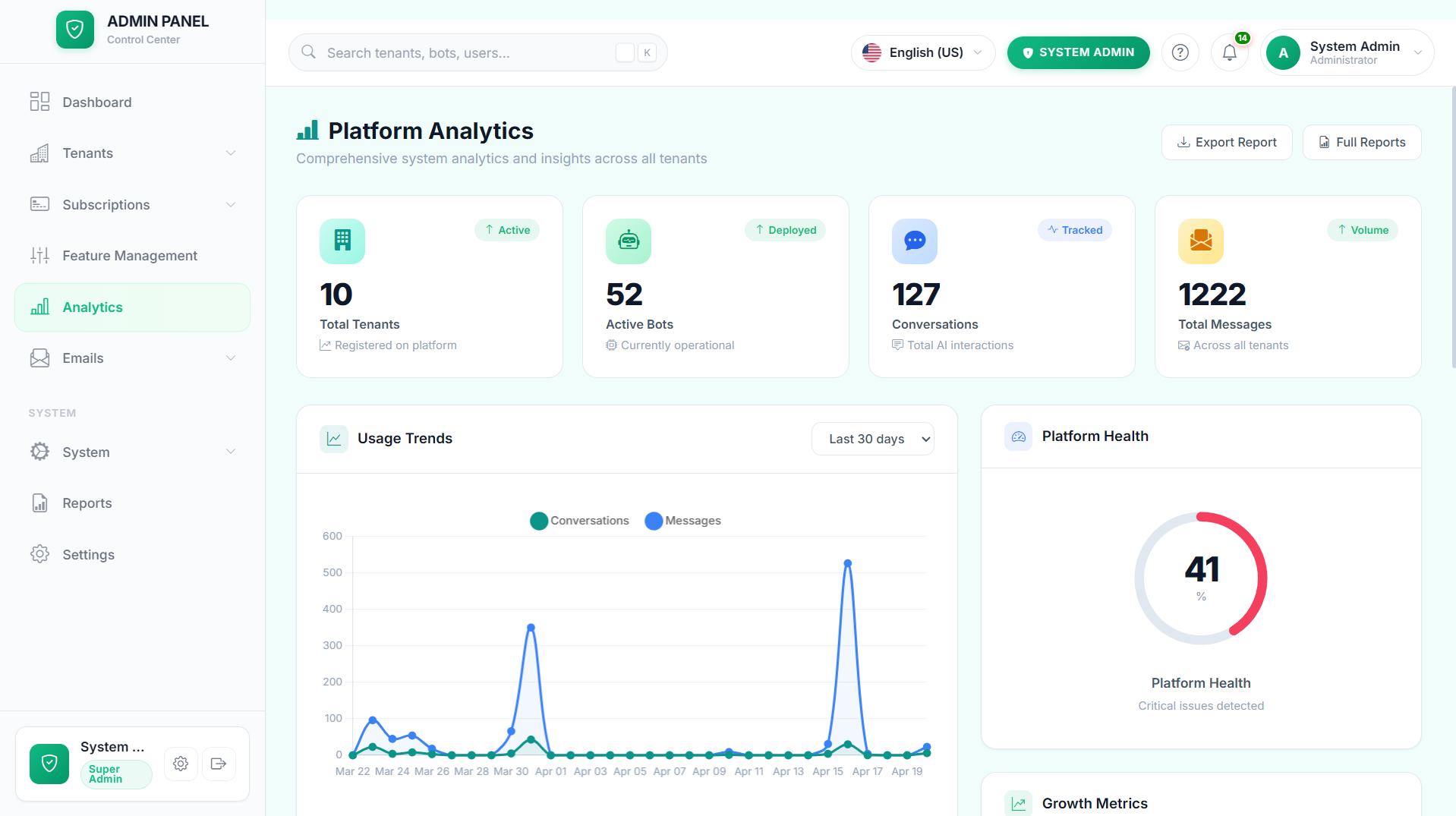Screen dimensions: 1456x816
Task: Toggle Conversations series in chart legend
Action: coord(580,521)
